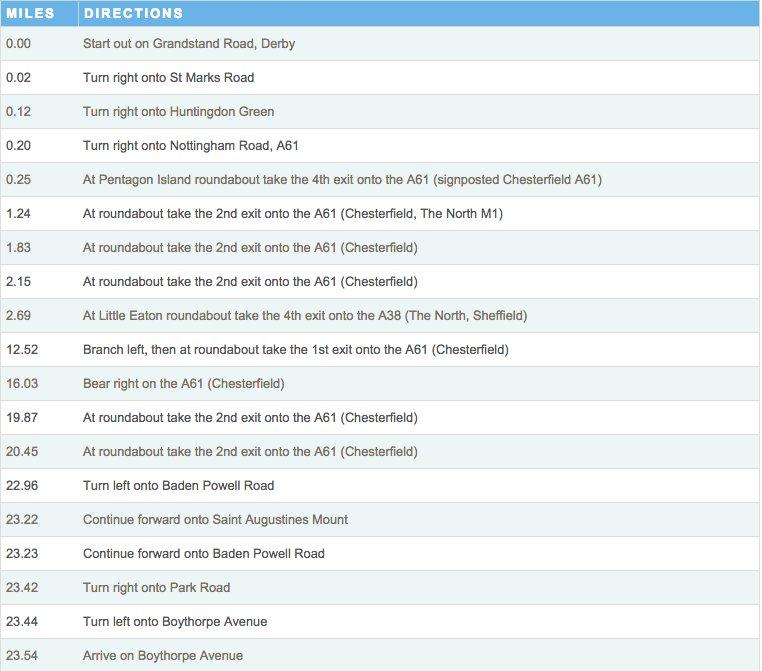Screen dimensions: 762x671
Task: Click 'Turn left onto Boythorpe Avenue'
Action: [175, 622]
